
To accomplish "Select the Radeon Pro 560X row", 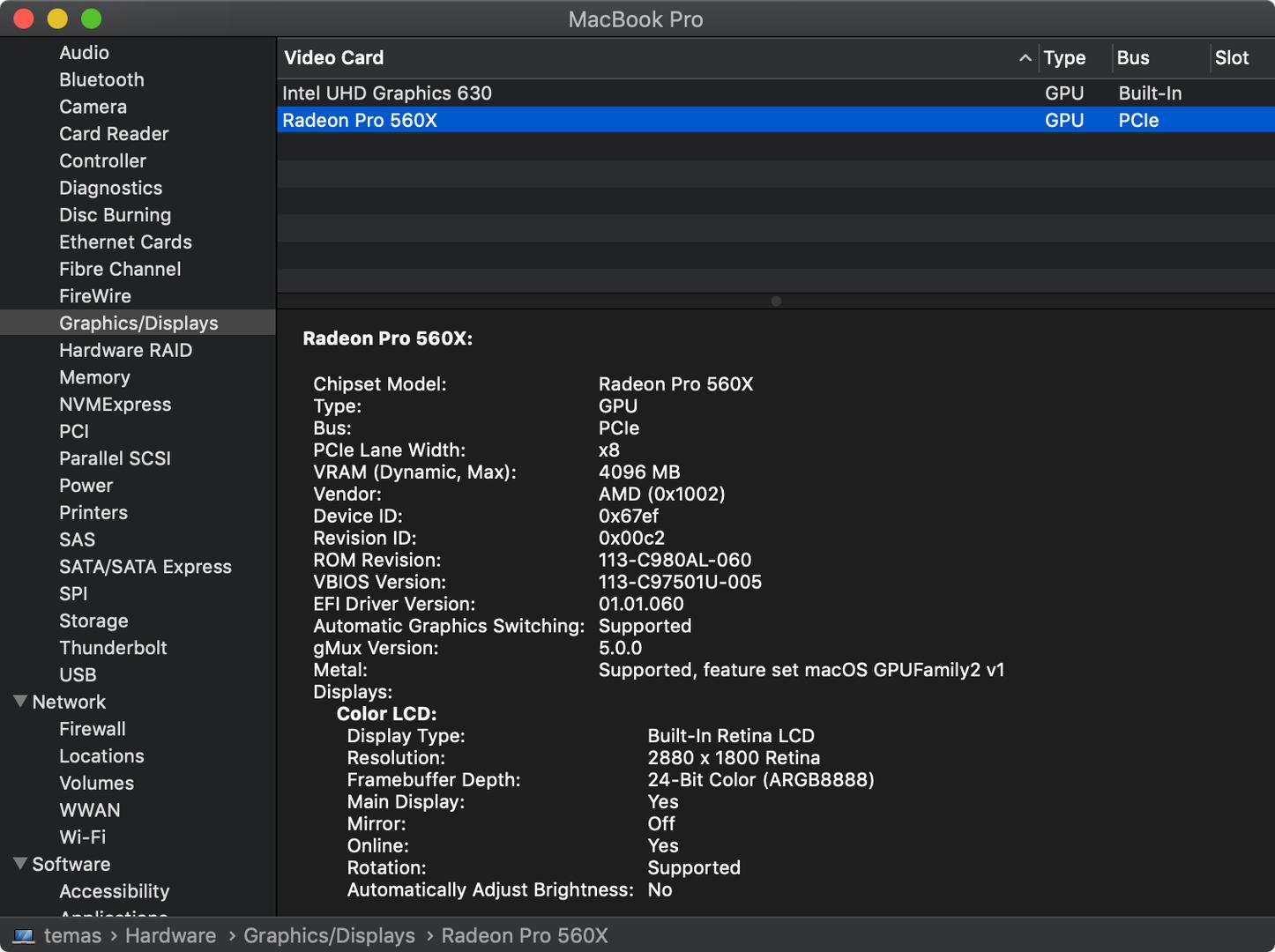I will [x=776, y=120].
